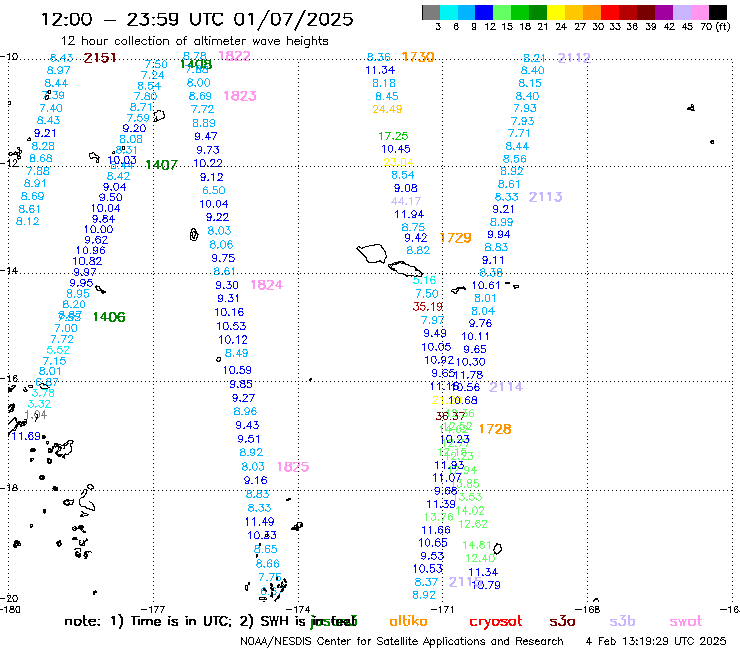
Task: Click the yellow wave height '23.04'
Action: 398,162
